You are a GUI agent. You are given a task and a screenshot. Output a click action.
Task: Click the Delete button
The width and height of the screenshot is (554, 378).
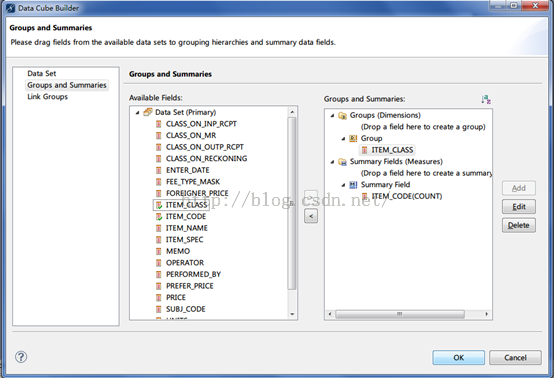coord(519,225)
